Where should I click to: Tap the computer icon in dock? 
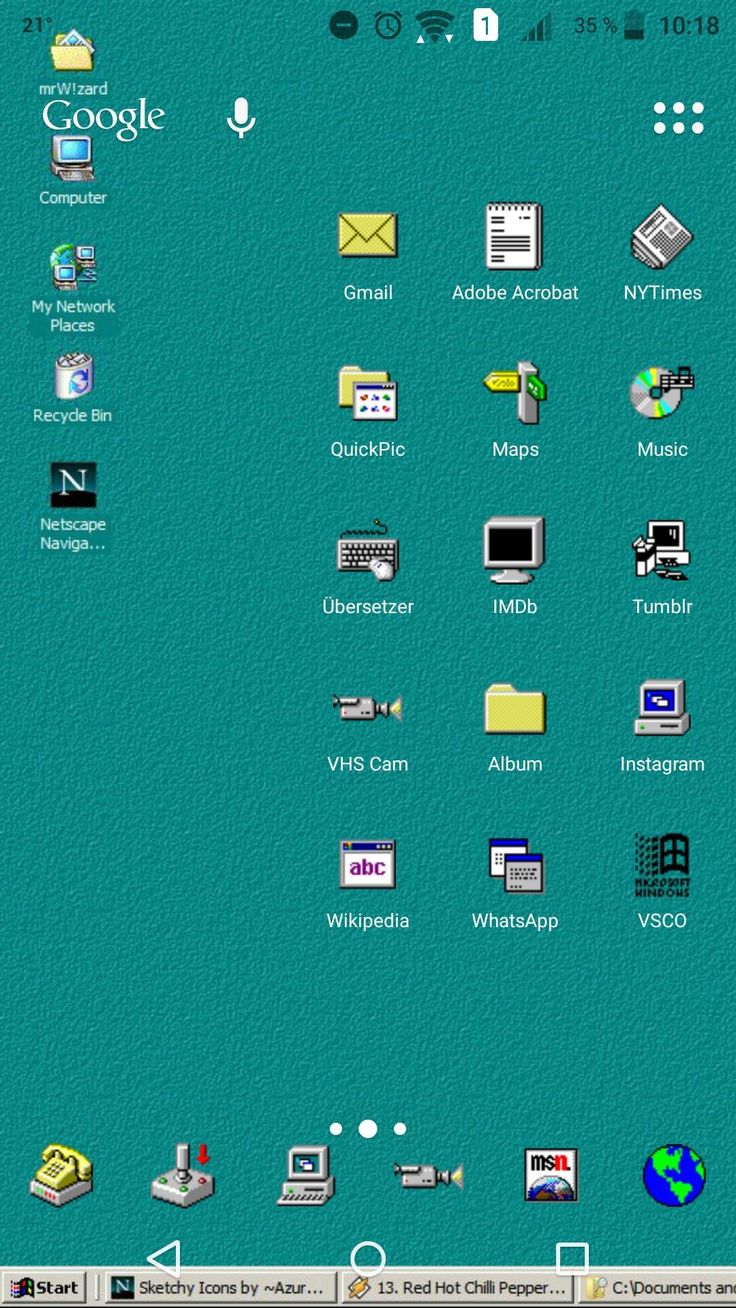pos(305,1175)
